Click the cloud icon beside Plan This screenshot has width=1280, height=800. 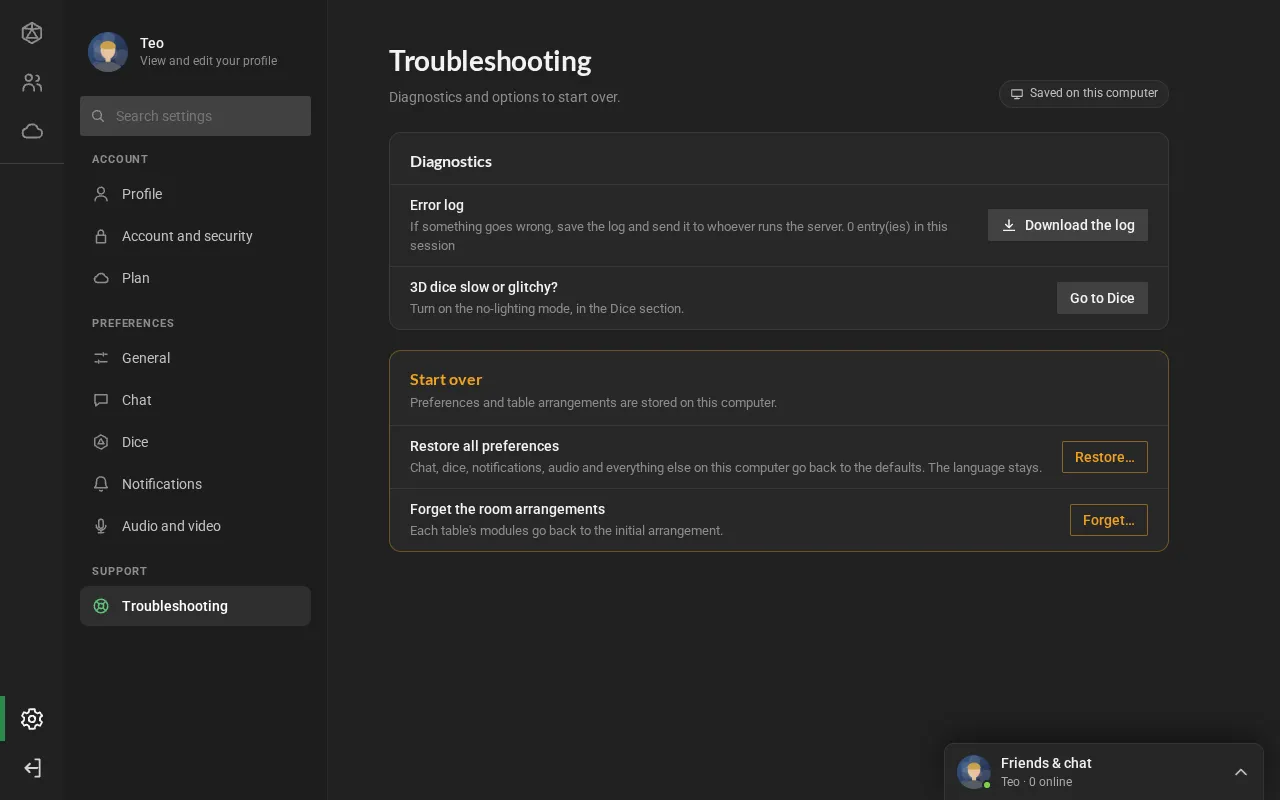[101, 278]
